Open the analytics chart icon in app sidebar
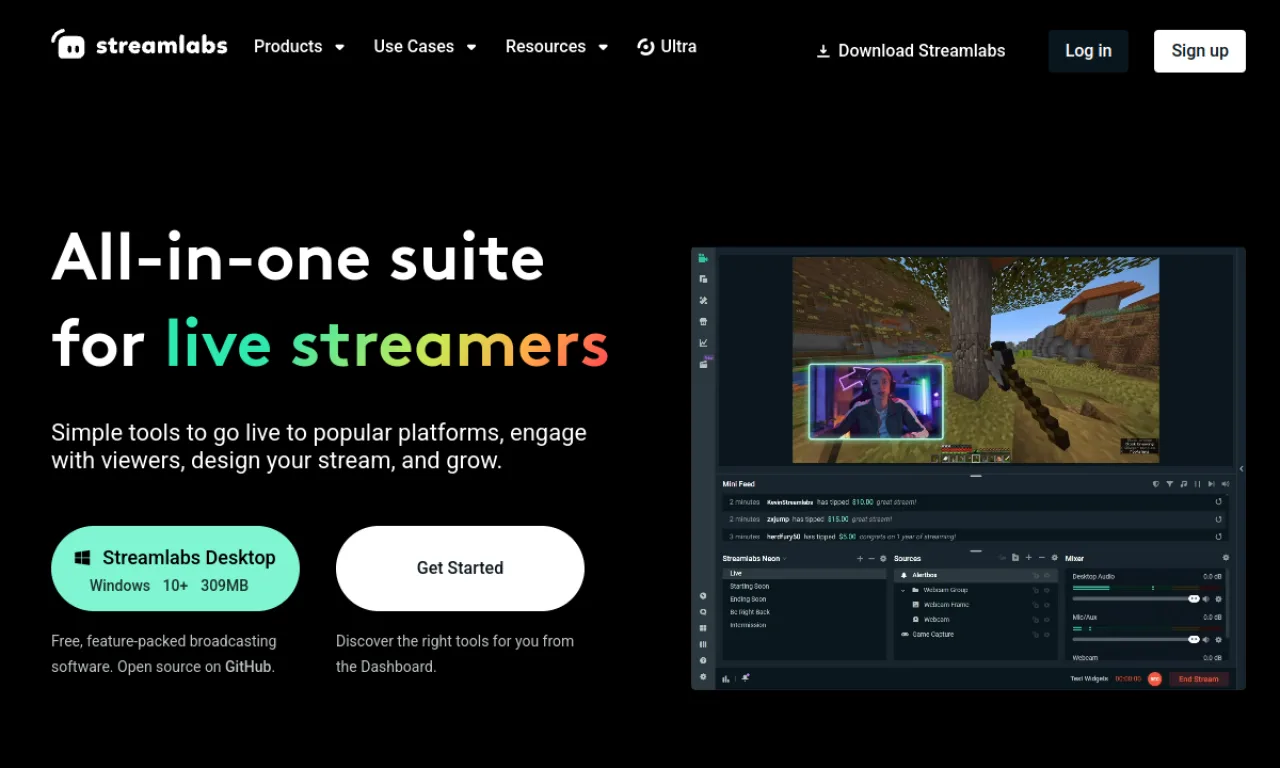 coord(703,343)
